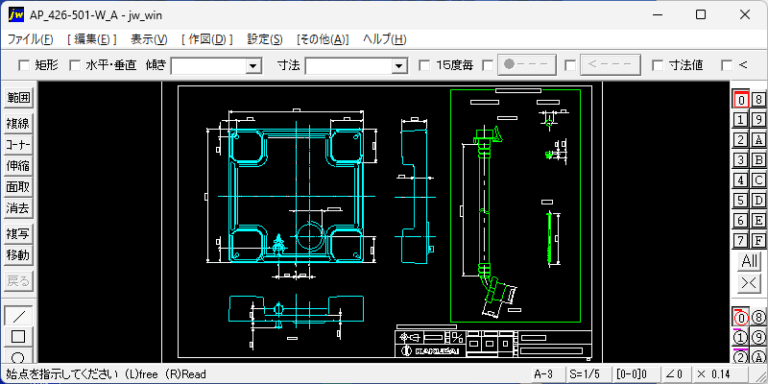Screen dimensions: 768x384
Task: Click square layer button C
Action: [x=758, y=180]
